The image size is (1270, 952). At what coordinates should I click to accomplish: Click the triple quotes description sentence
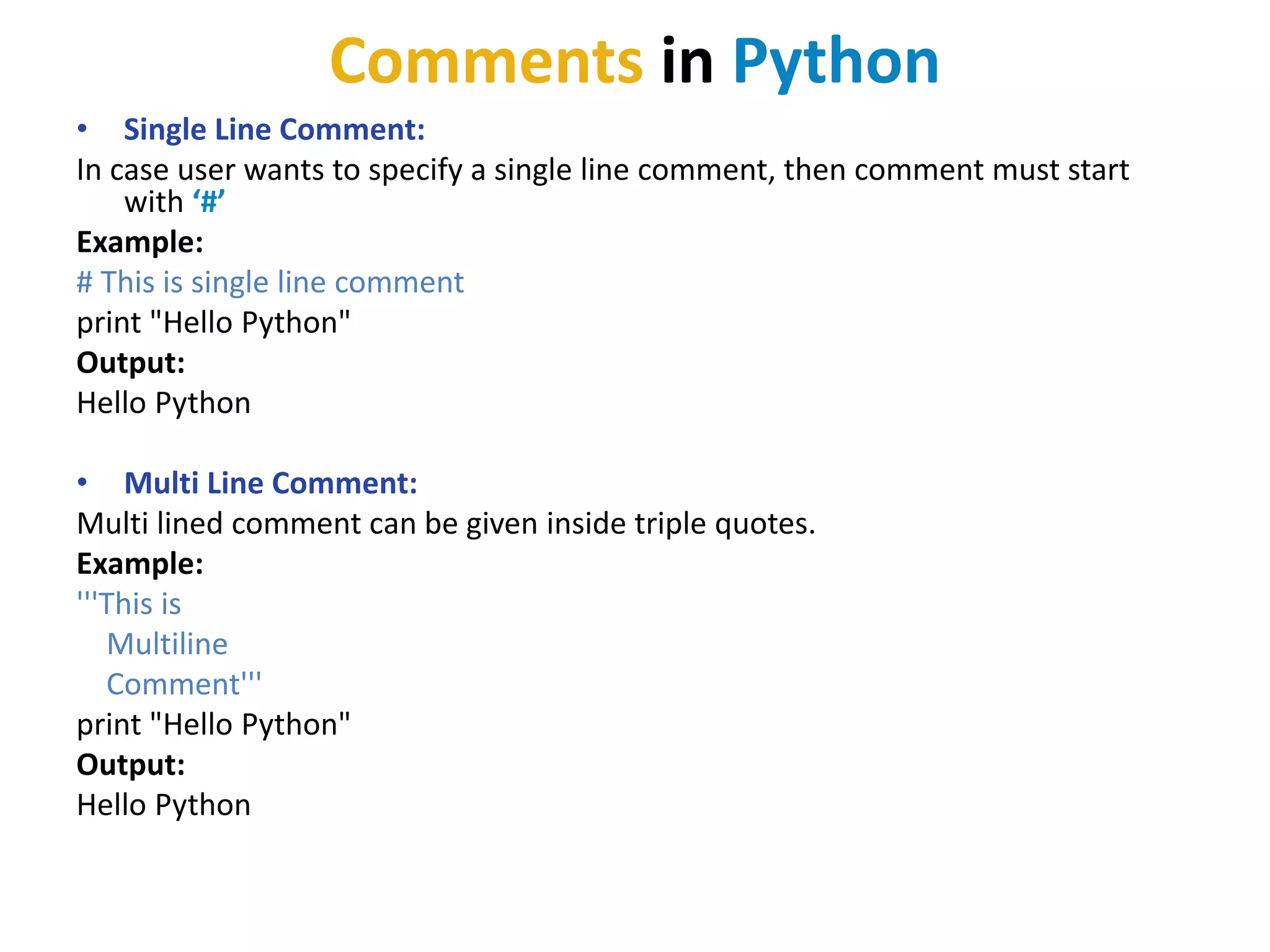446,524
